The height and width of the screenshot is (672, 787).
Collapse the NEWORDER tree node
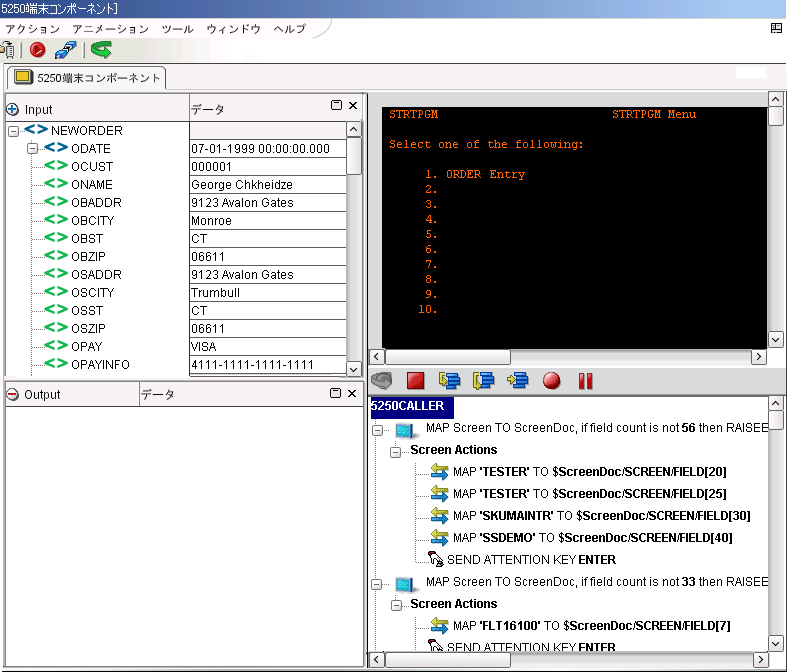pyautogui.click(x=13, y=131)
